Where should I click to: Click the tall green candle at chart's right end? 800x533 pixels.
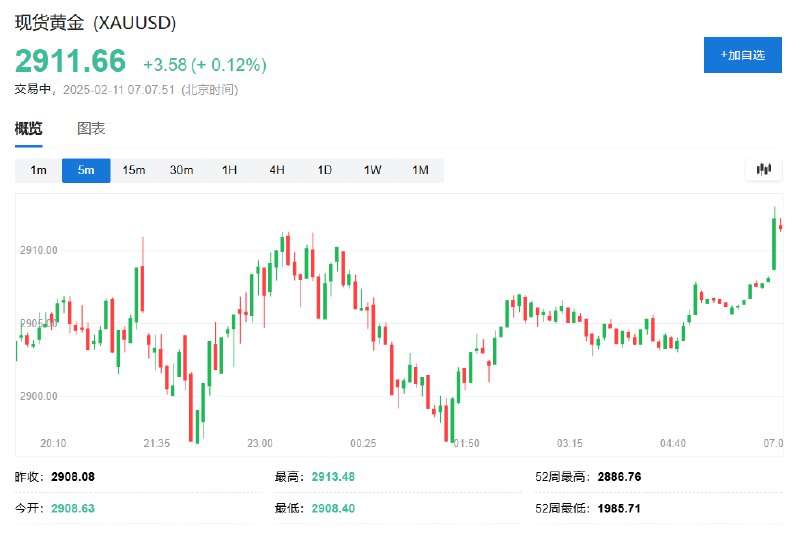point(774,244)
